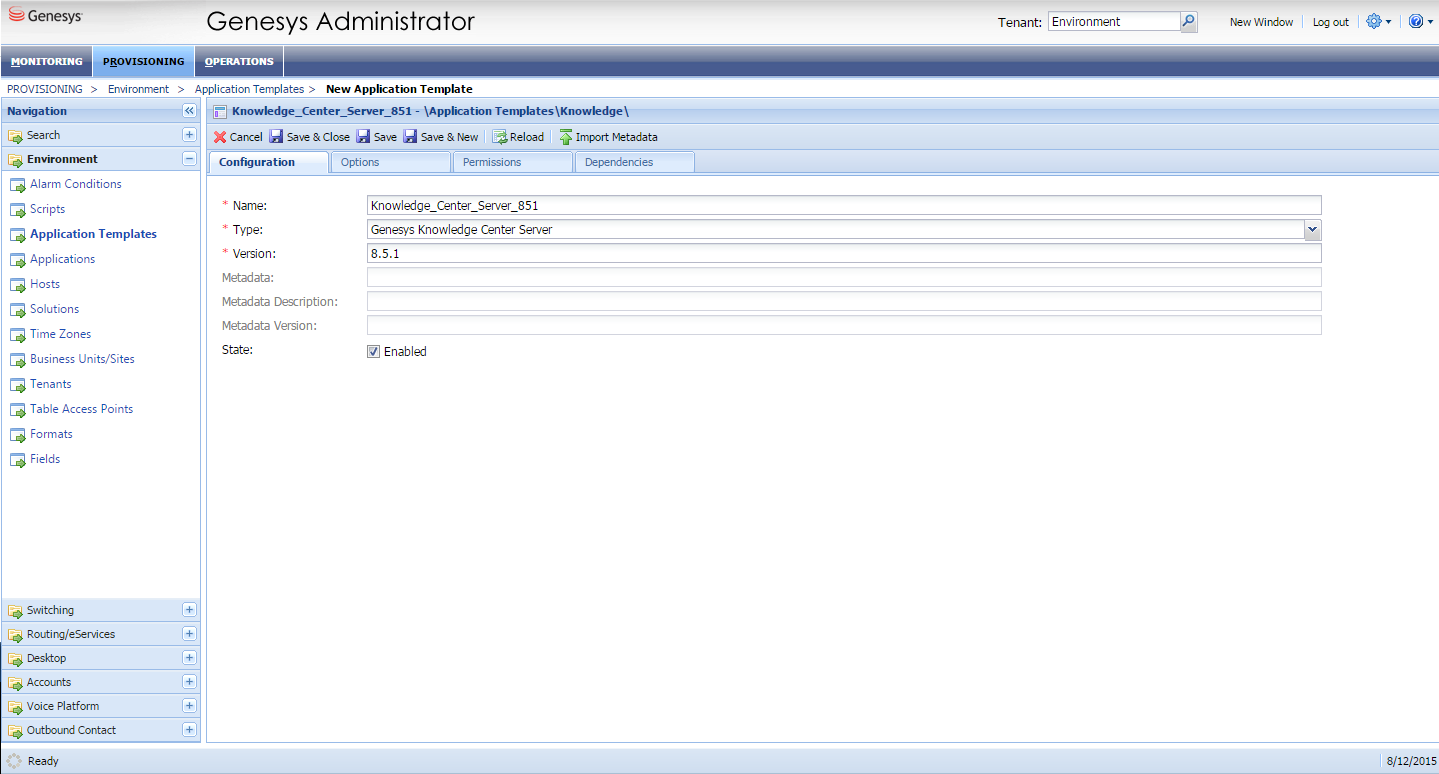Click the Log out link
Screen dimensions: 1439x774
(x=1330, y=22)
